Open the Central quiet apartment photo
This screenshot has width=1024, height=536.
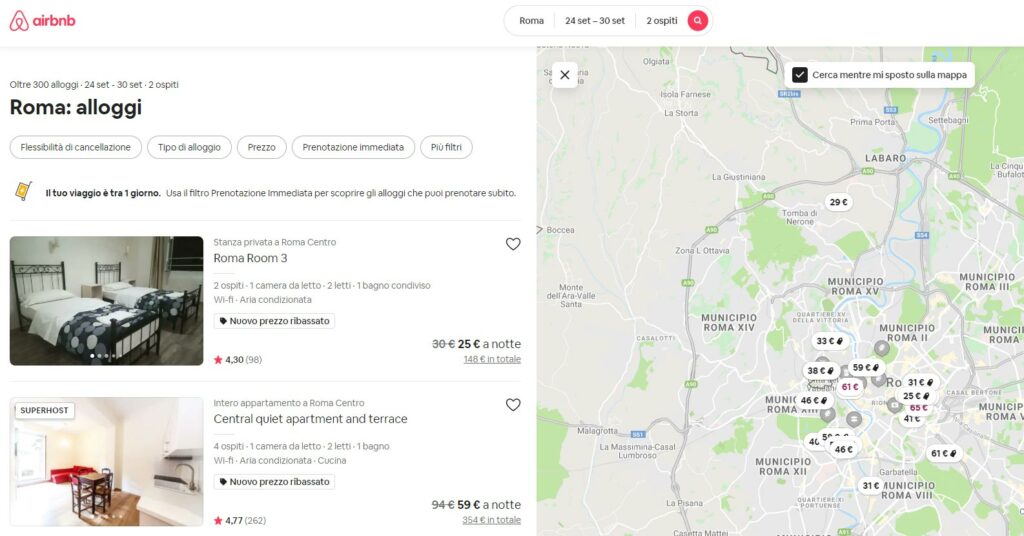pos(106,462)
